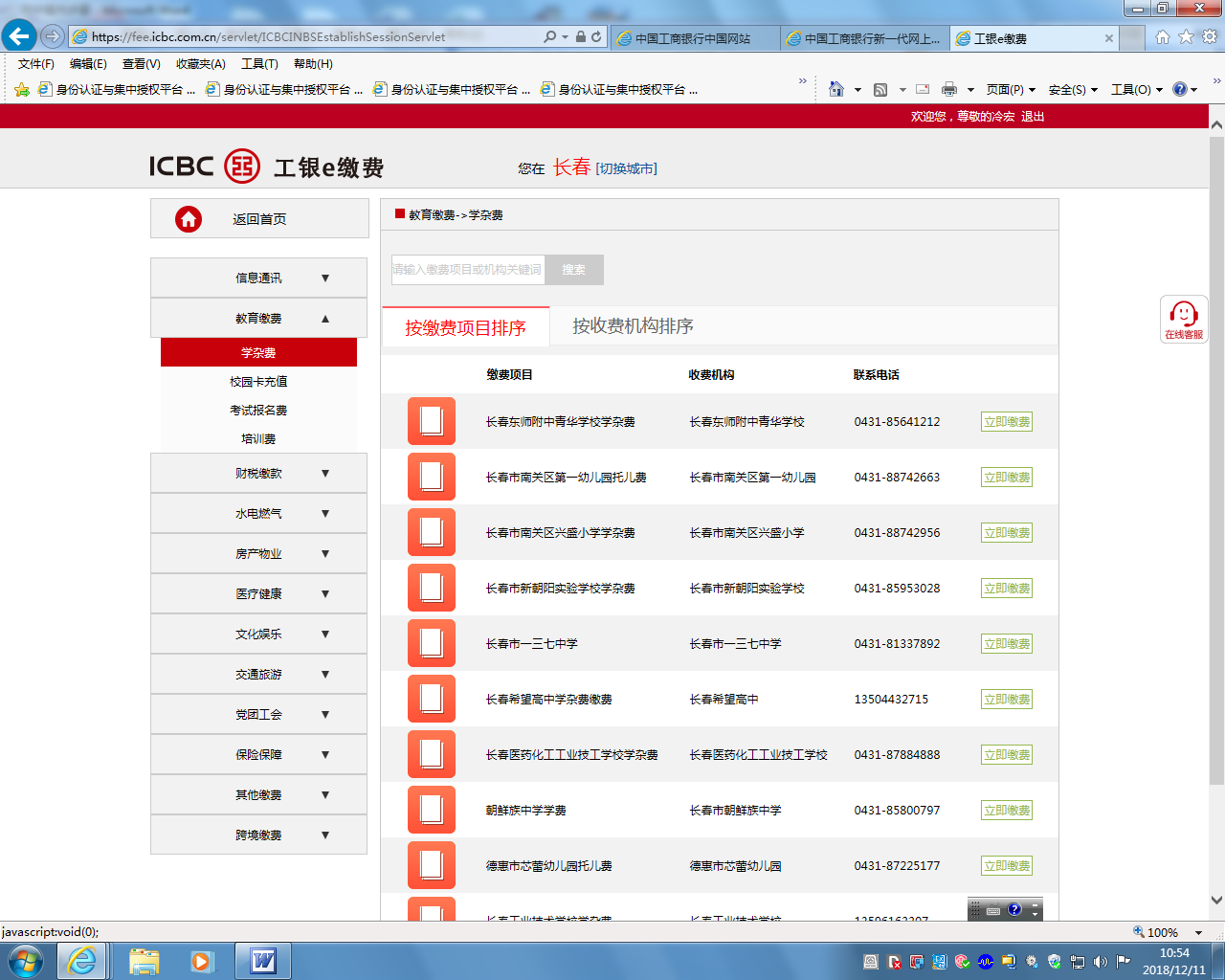Click the browser forward arrow button

[x=53, y=36]
